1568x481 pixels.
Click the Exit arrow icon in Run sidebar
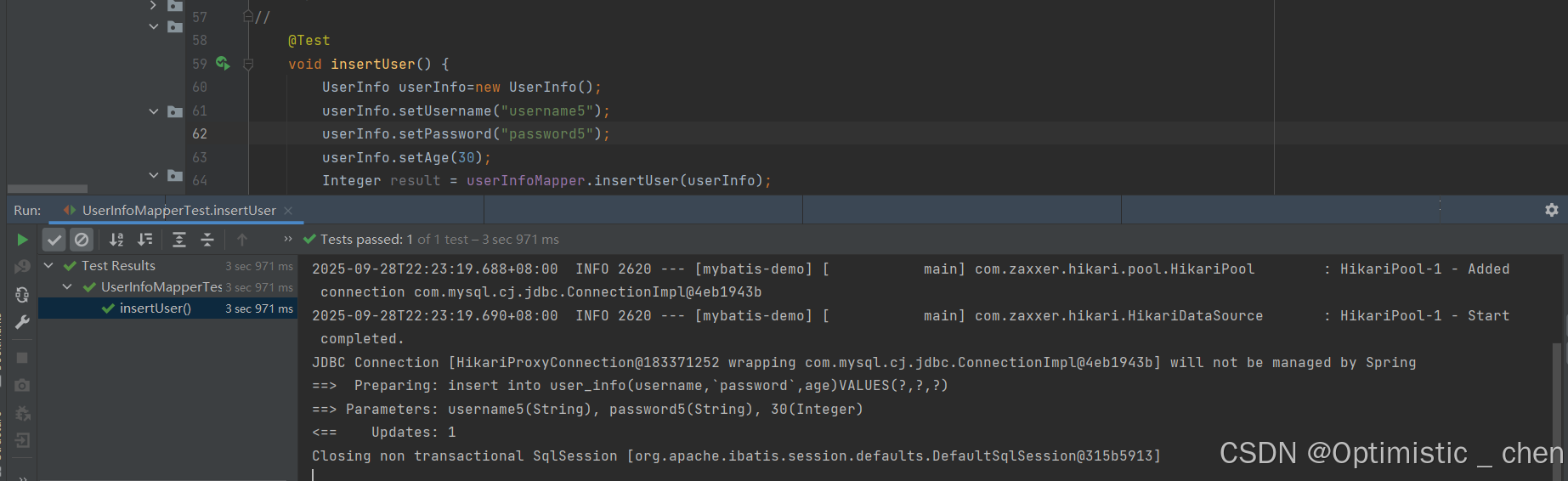pyautogui.click(x=22, y=440)
